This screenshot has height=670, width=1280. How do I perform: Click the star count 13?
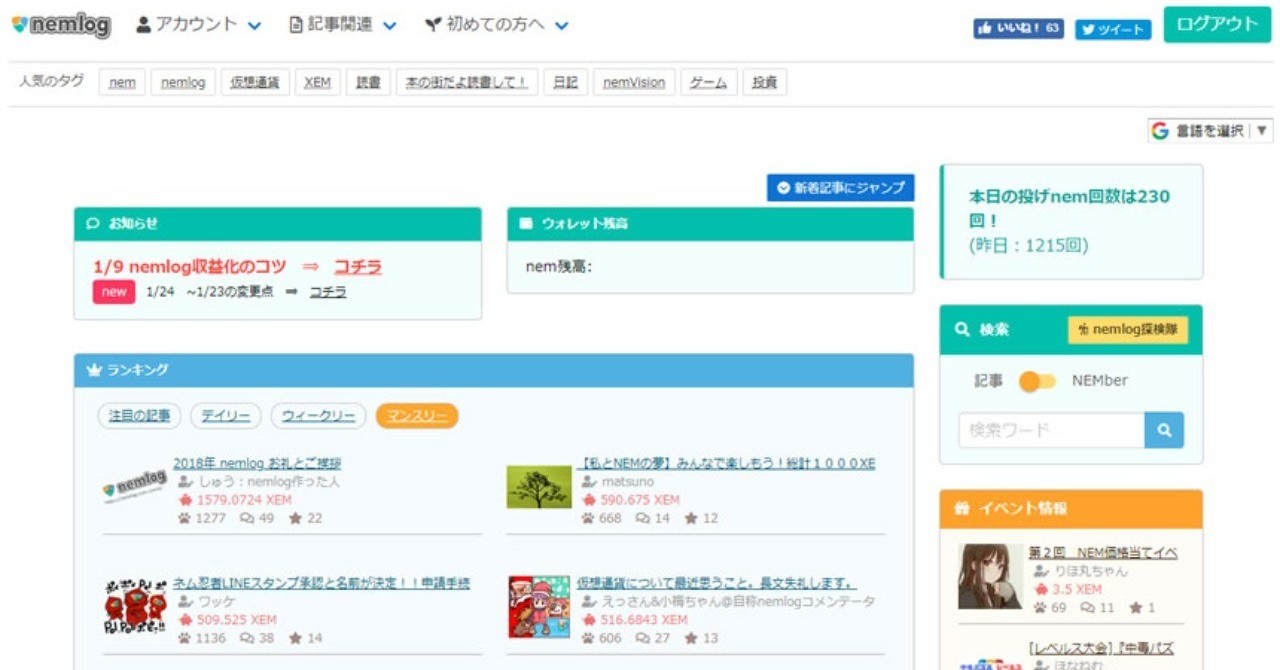point(701,638)
